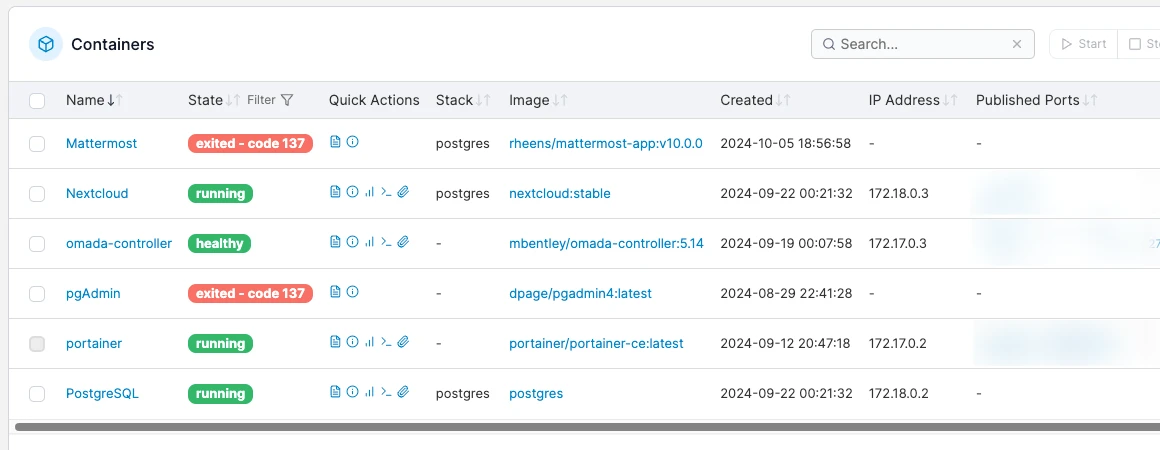Open exec console for PostgreSQL container
This screenshot has width=1160, height=450.
(386, 393)
